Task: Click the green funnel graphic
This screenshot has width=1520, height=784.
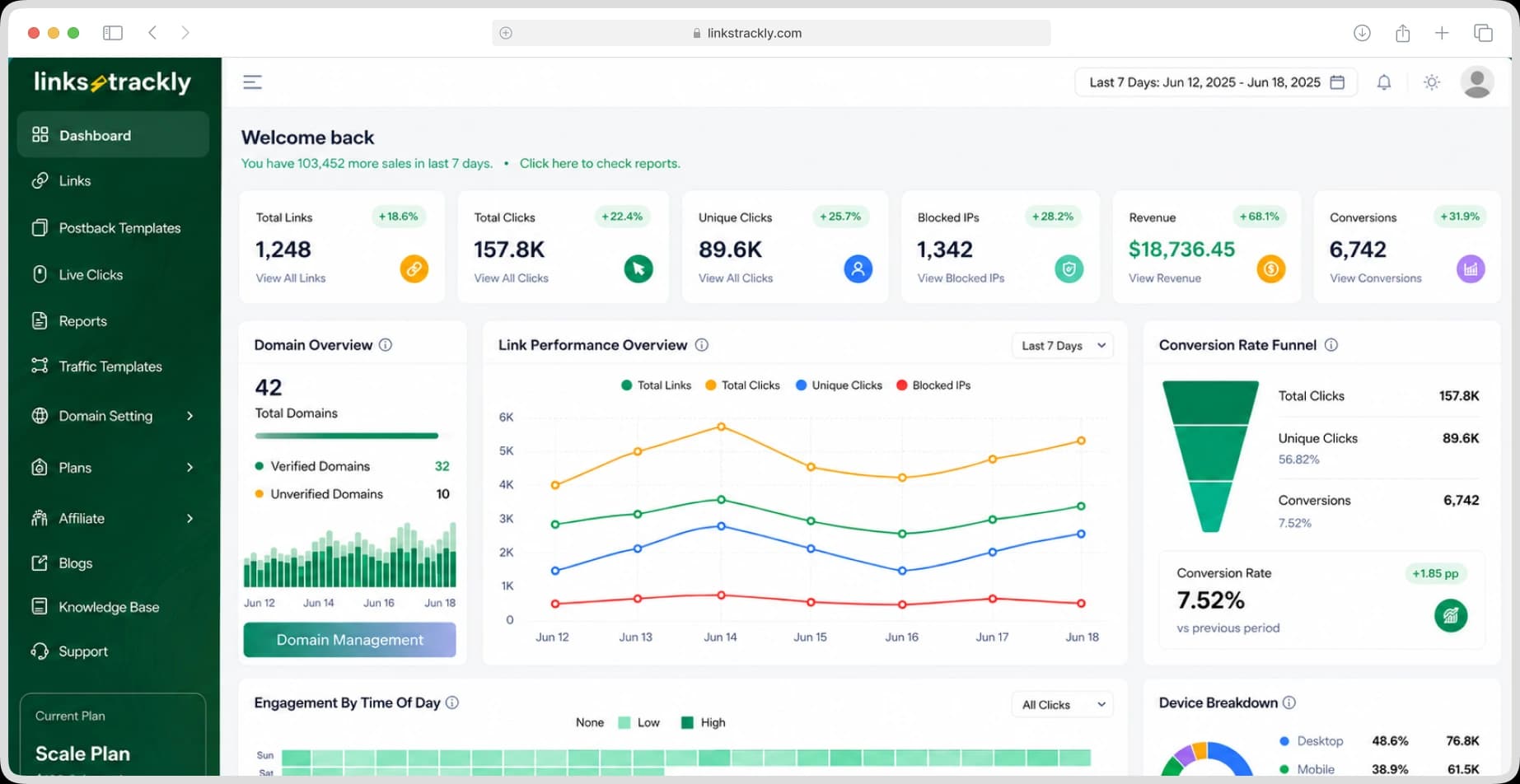Action: 1210,456
